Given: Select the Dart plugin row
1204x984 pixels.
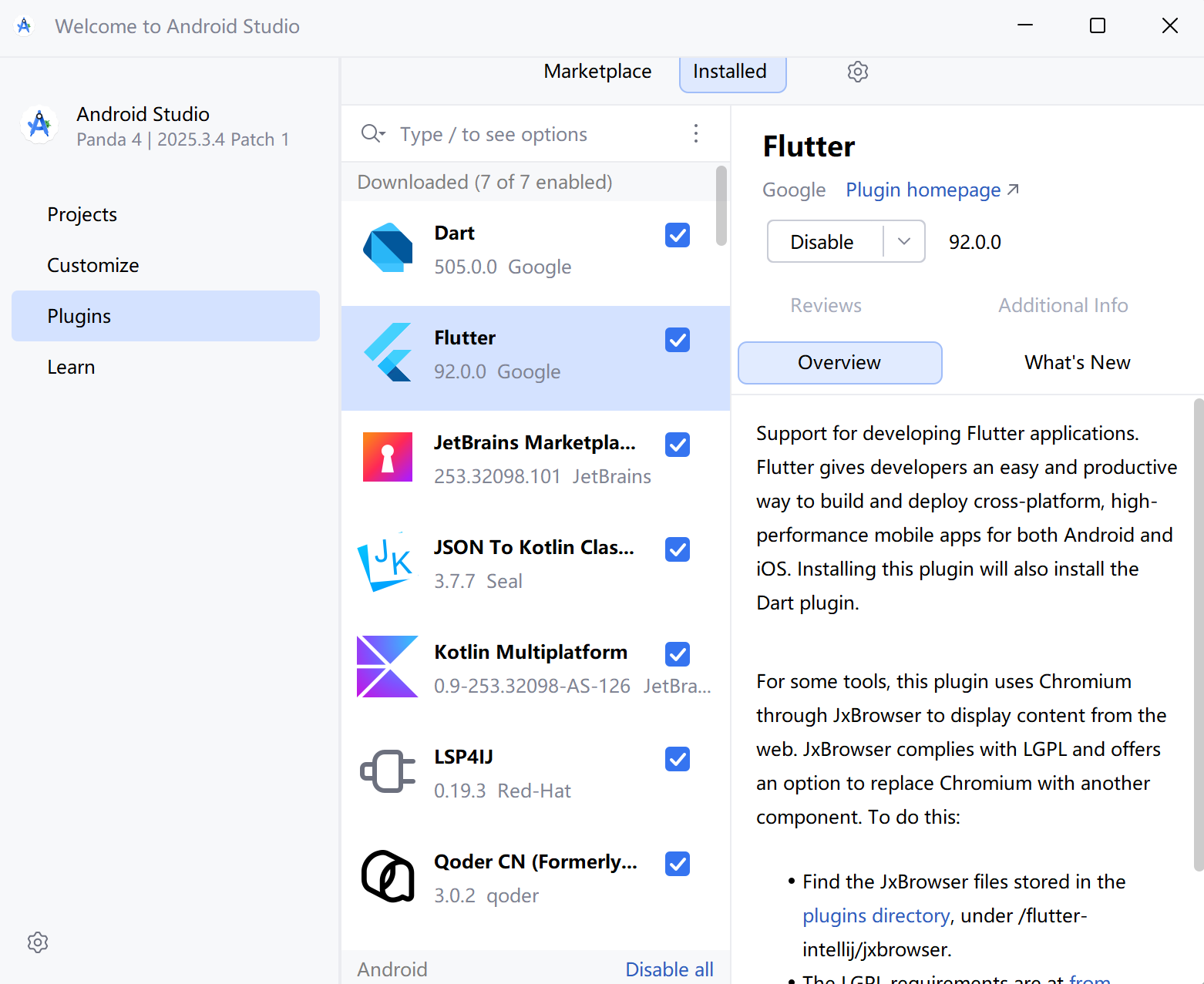Looking at the screenshot, I should 536,254.
